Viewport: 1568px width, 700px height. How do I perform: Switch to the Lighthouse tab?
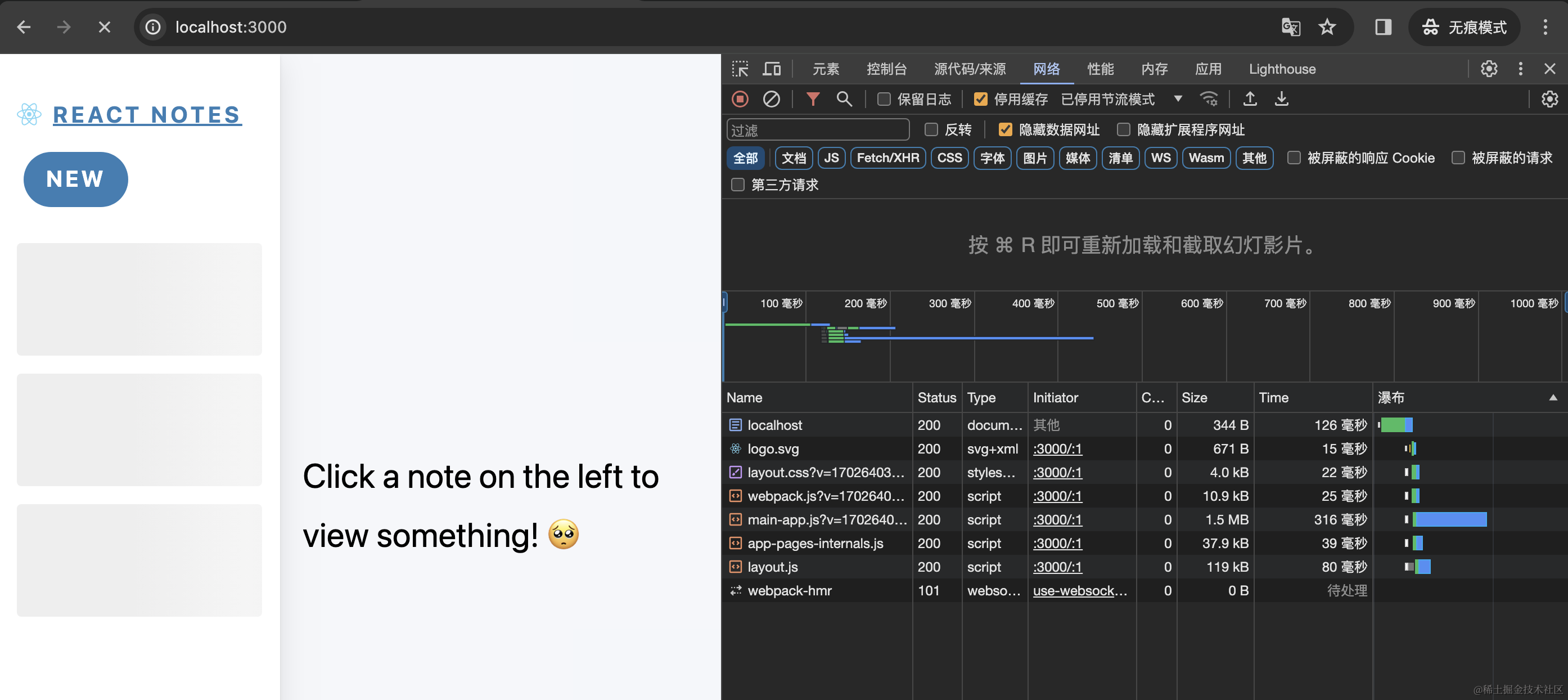[1282, 69]
